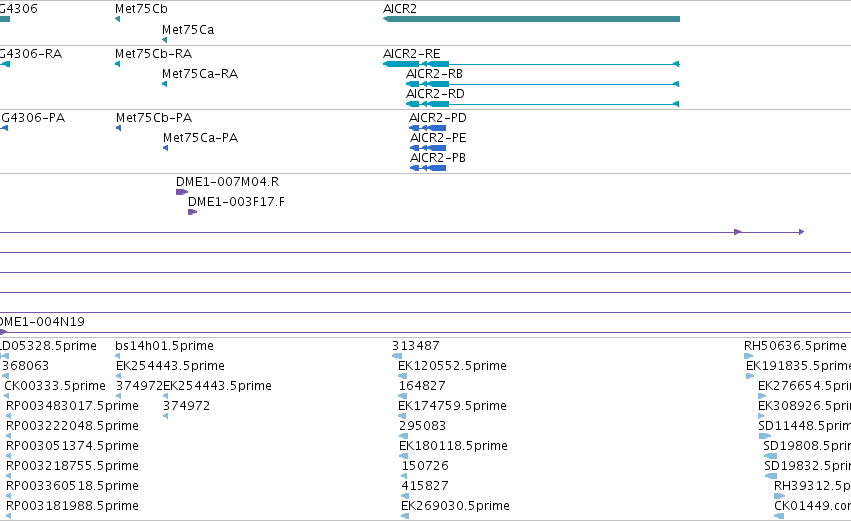The image size is (851, 521).
Task: Select the AICR2-RB transcript feature
Action: tap(543, 84)
